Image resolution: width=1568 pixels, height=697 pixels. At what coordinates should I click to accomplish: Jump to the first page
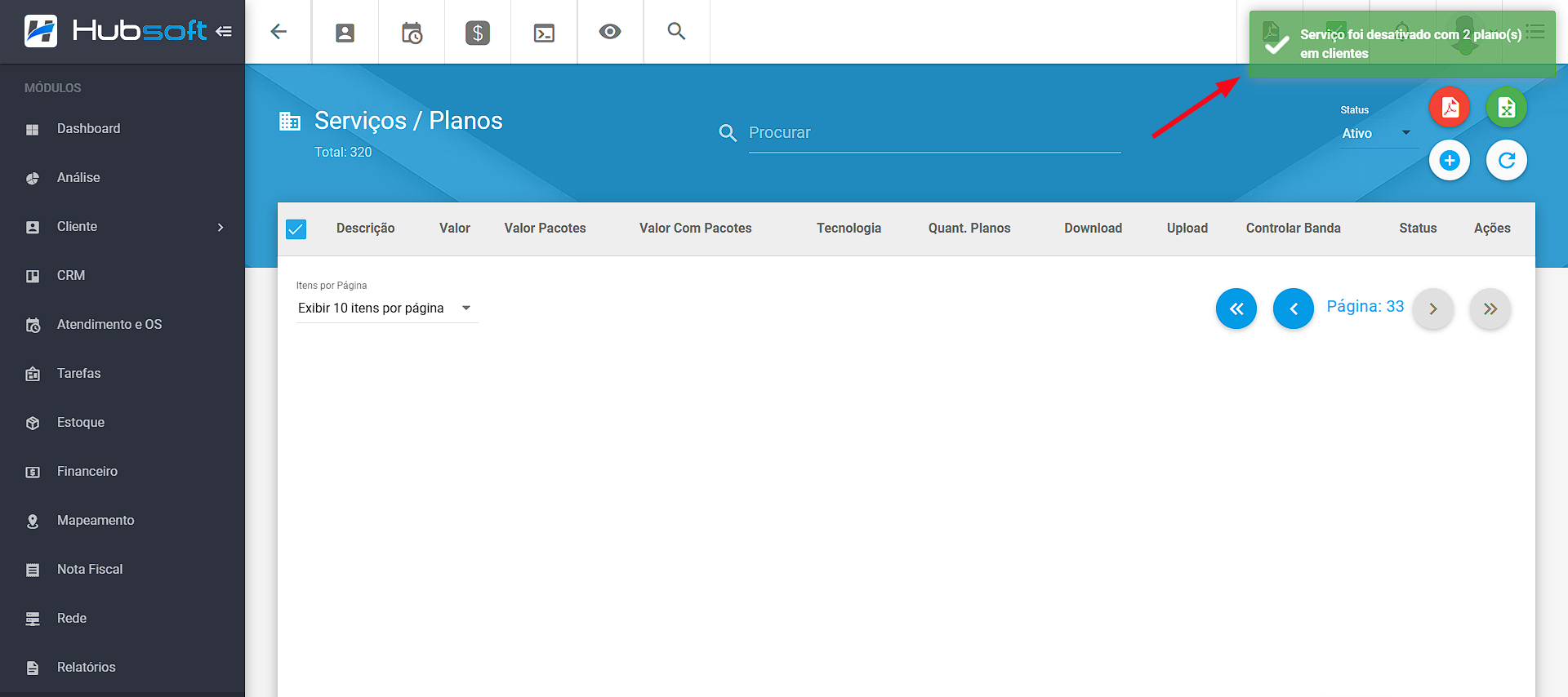(1236, 309)
